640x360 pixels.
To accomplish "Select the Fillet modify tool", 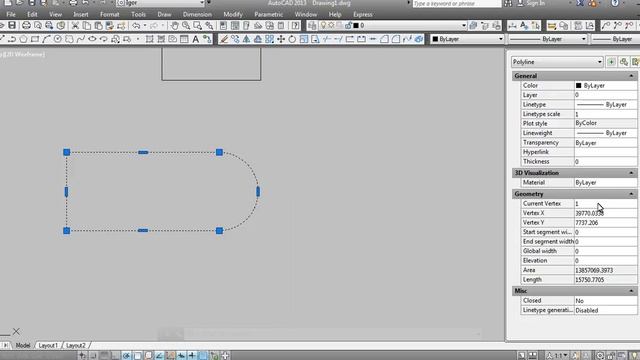I will (396, 39).
